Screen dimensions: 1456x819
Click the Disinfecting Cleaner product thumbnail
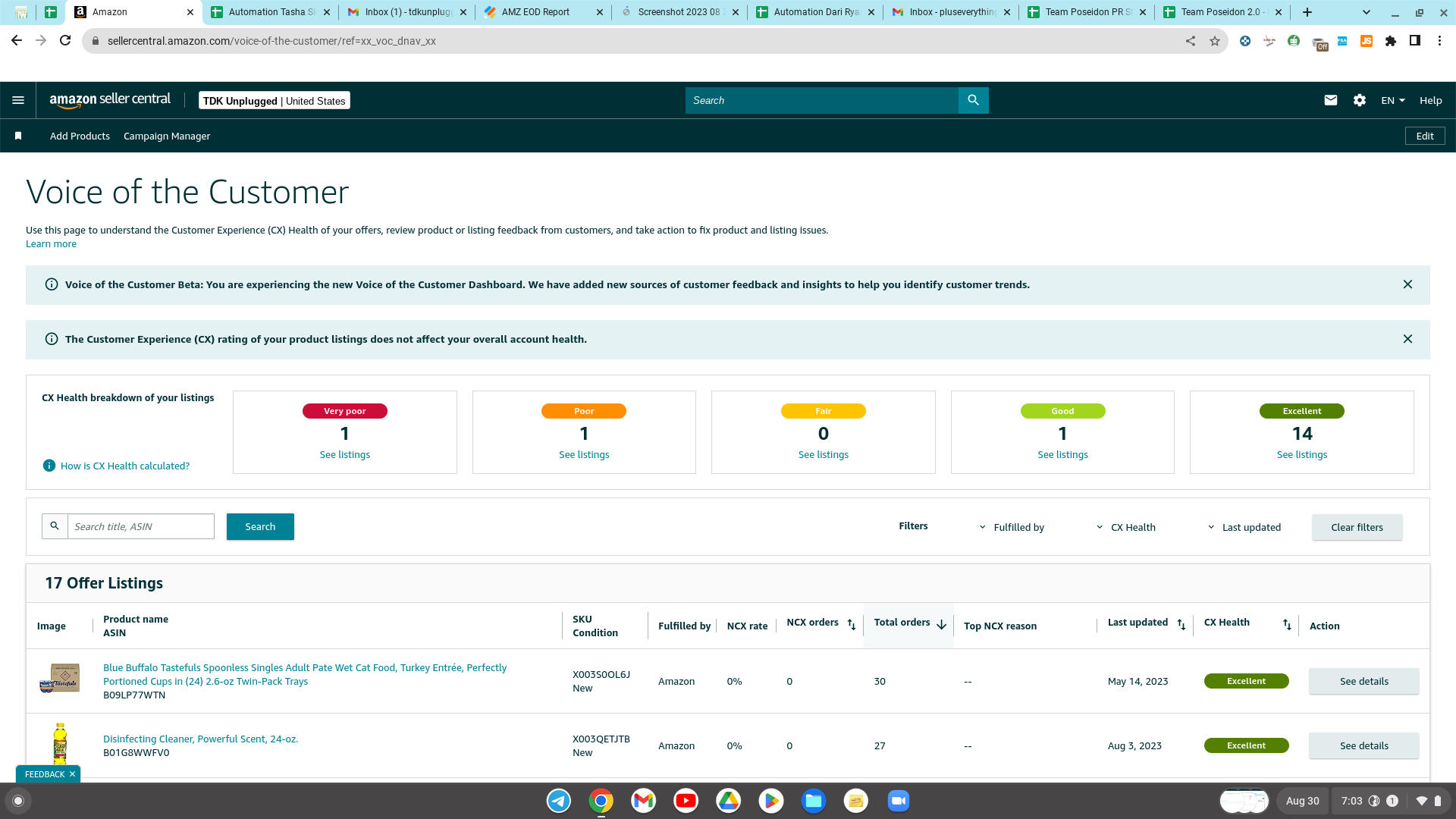(61, 743)
